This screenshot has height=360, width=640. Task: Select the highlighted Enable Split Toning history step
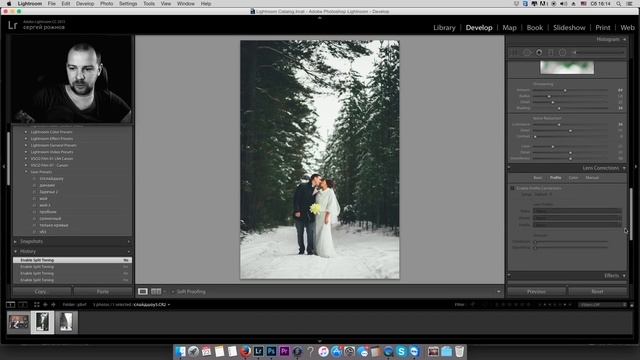coord(72,260)
